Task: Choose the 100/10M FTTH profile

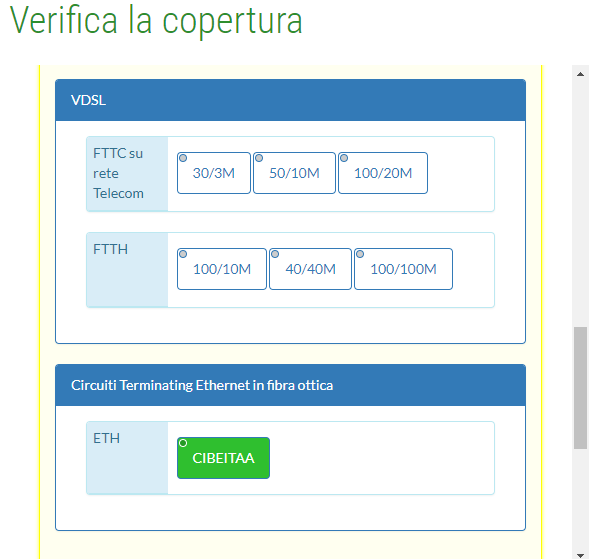Action: [222, 269]
